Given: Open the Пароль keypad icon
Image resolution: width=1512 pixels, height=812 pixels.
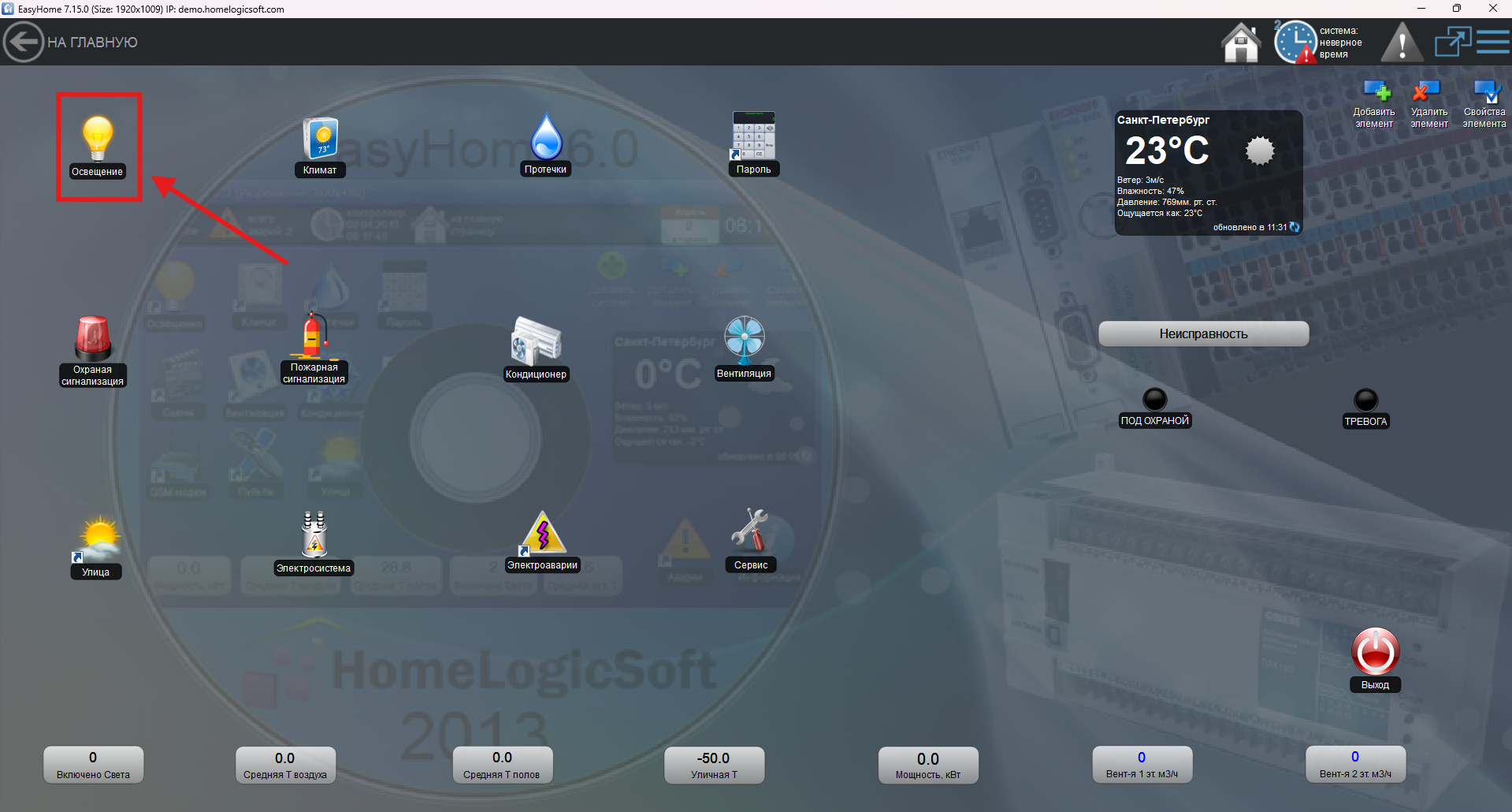Looking at the screenshot, I should pos(754,136).
